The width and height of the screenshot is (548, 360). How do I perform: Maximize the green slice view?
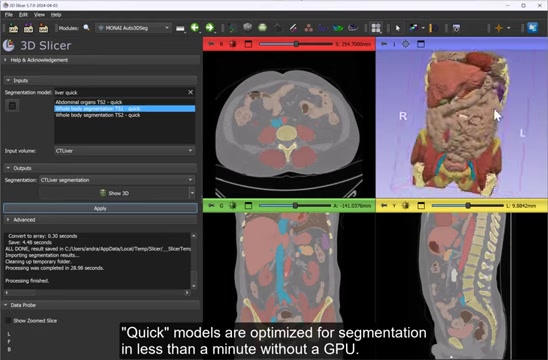click(x=248, y=206)
